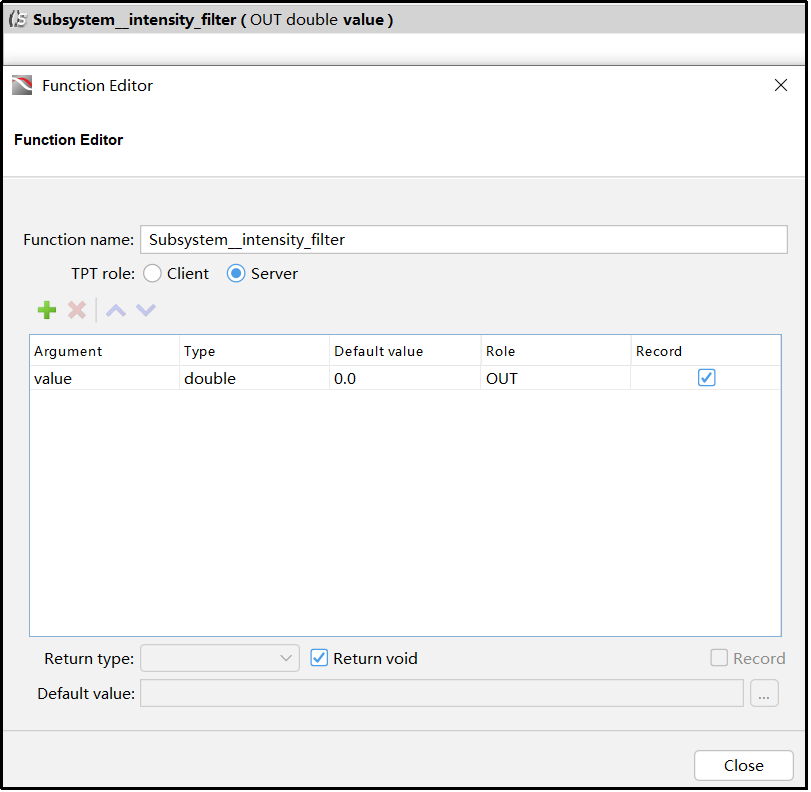Screen dimensions: 811x792
Task: Click the function icon beside the Subsystem__intensity_filter header
Action: pos(18,20)
